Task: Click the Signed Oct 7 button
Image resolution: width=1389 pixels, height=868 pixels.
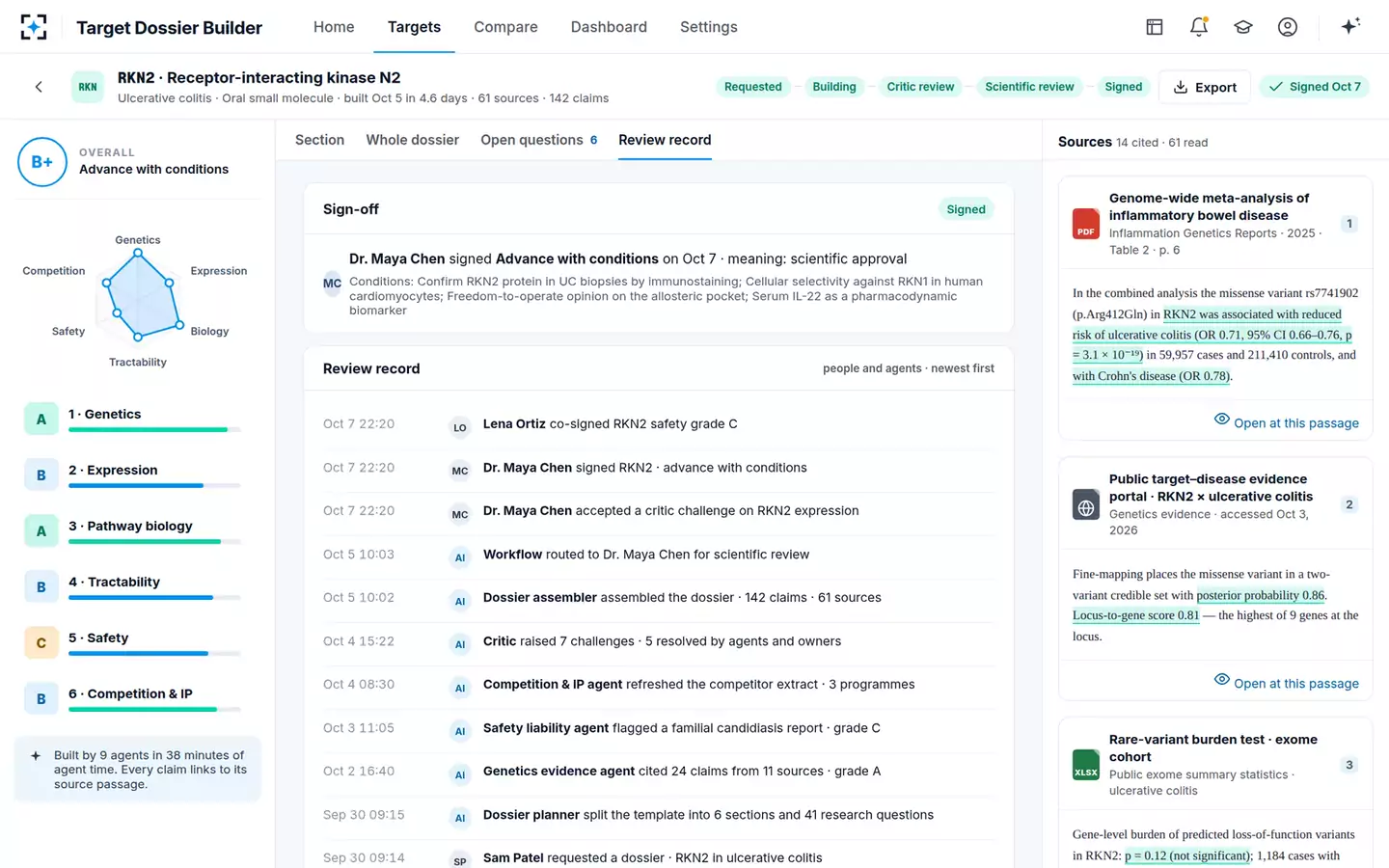Action: (1315, 87)
